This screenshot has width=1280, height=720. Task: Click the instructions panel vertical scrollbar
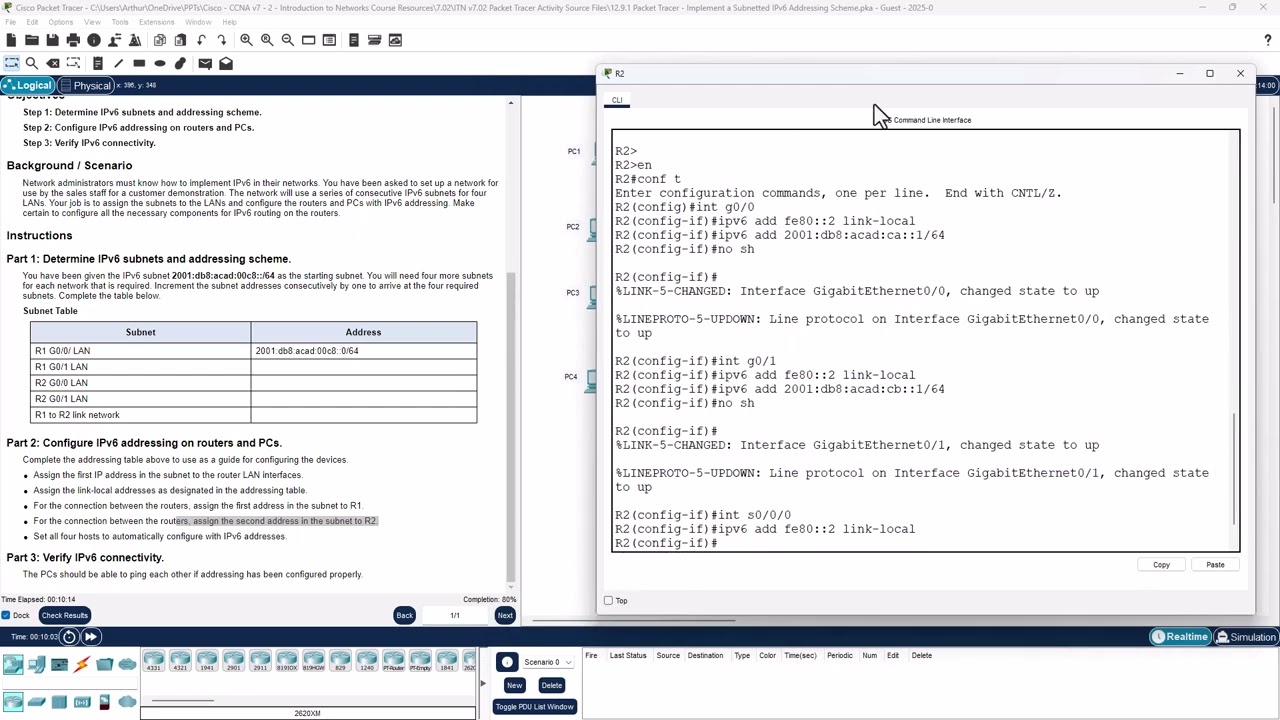click(511, 425)
